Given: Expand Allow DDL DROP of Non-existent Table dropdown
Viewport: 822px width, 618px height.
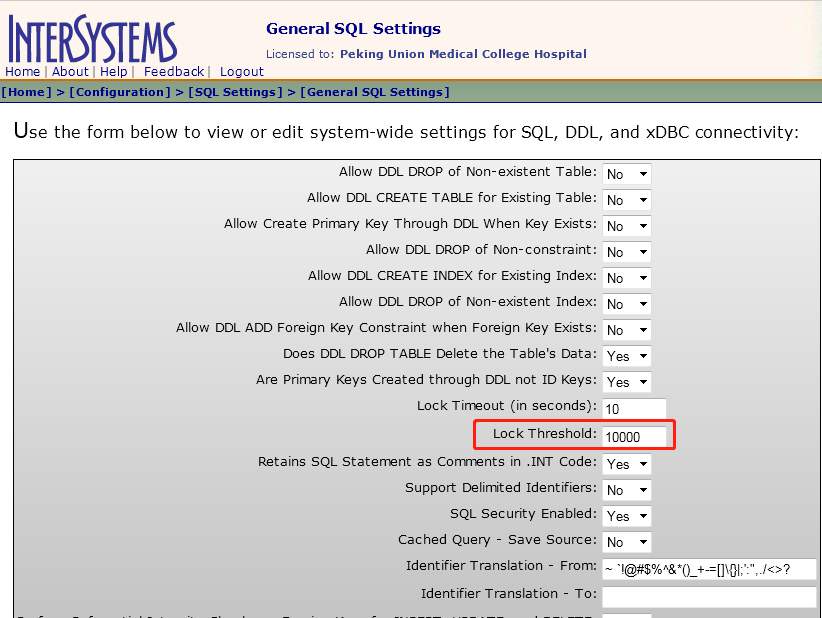Looking at the screenshot, I should pyautogui.click(x=626, y=174).
